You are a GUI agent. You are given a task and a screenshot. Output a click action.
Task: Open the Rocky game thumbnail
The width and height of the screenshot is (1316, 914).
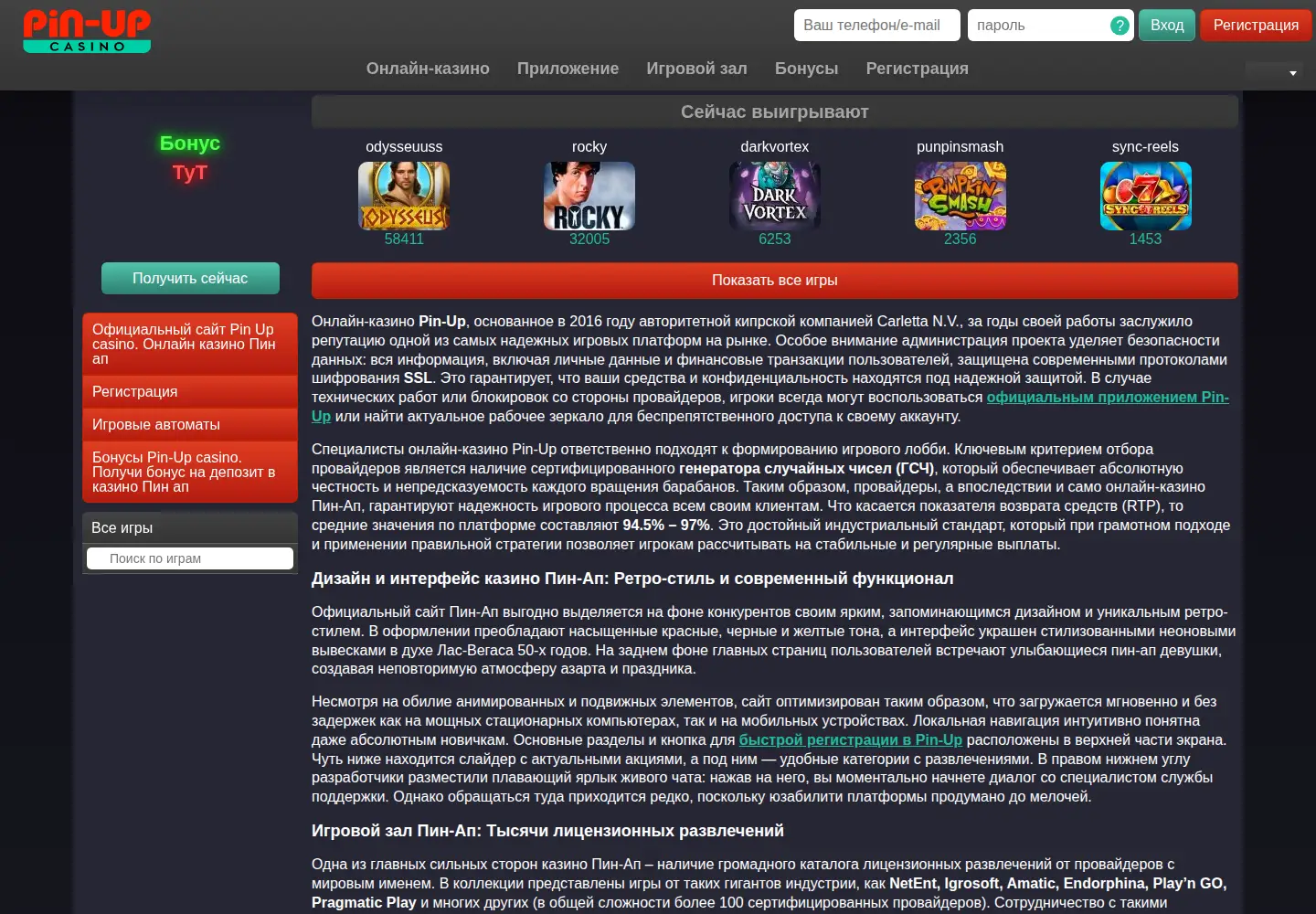tap(589, 196)
